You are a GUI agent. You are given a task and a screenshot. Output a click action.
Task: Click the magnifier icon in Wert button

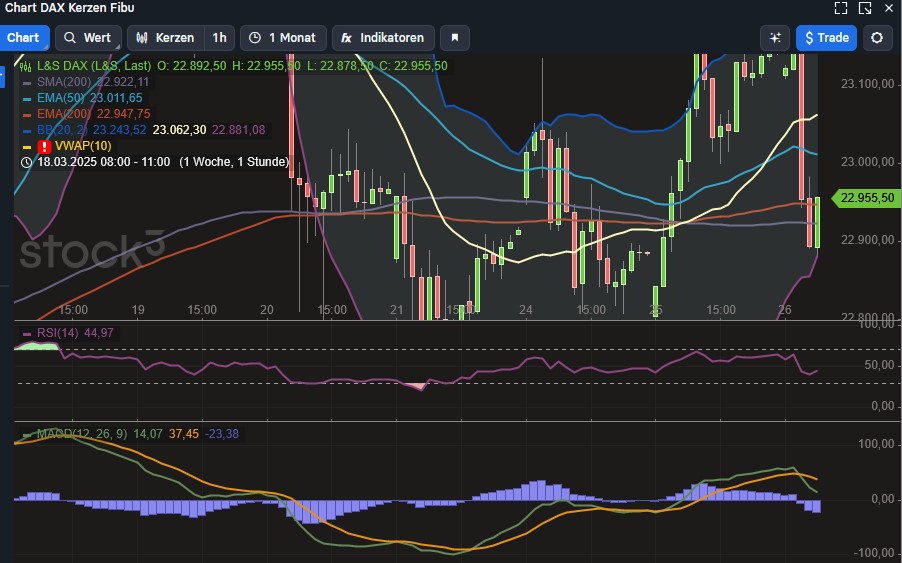point(70,38)
